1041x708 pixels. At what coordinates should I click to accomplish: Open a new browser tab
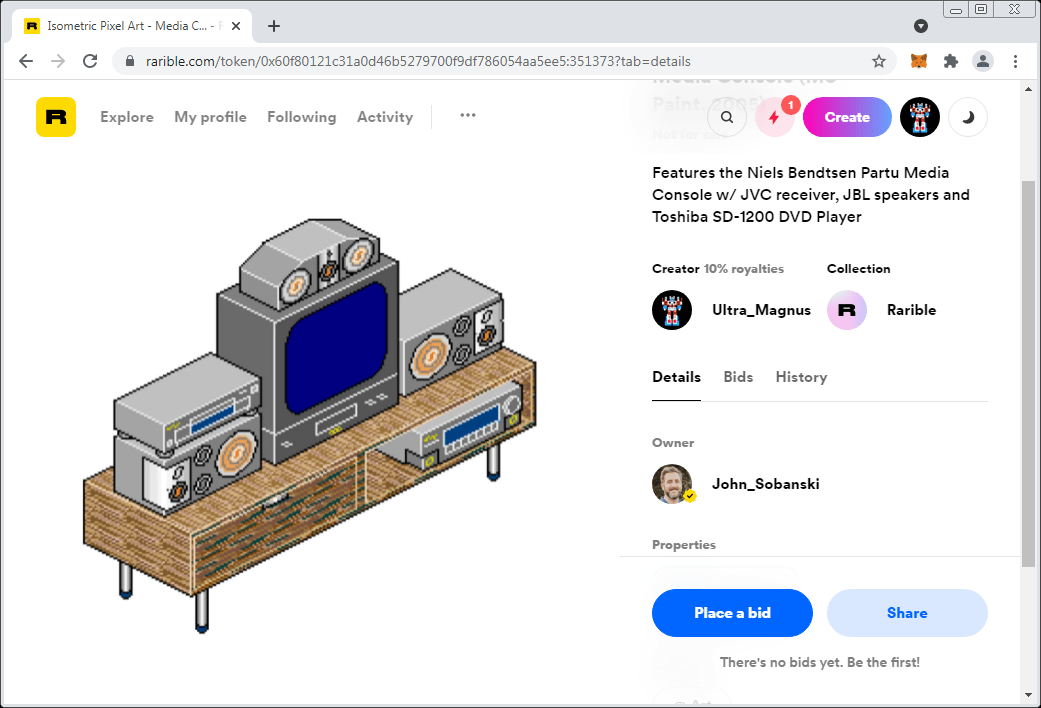(274, 26)
